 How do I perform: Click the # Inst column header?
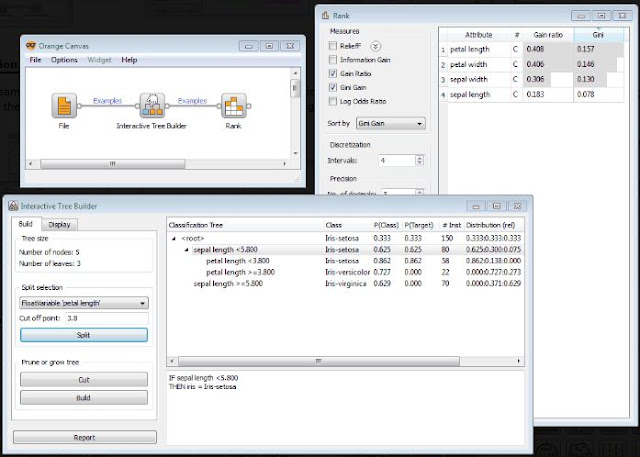pos(451,225)
